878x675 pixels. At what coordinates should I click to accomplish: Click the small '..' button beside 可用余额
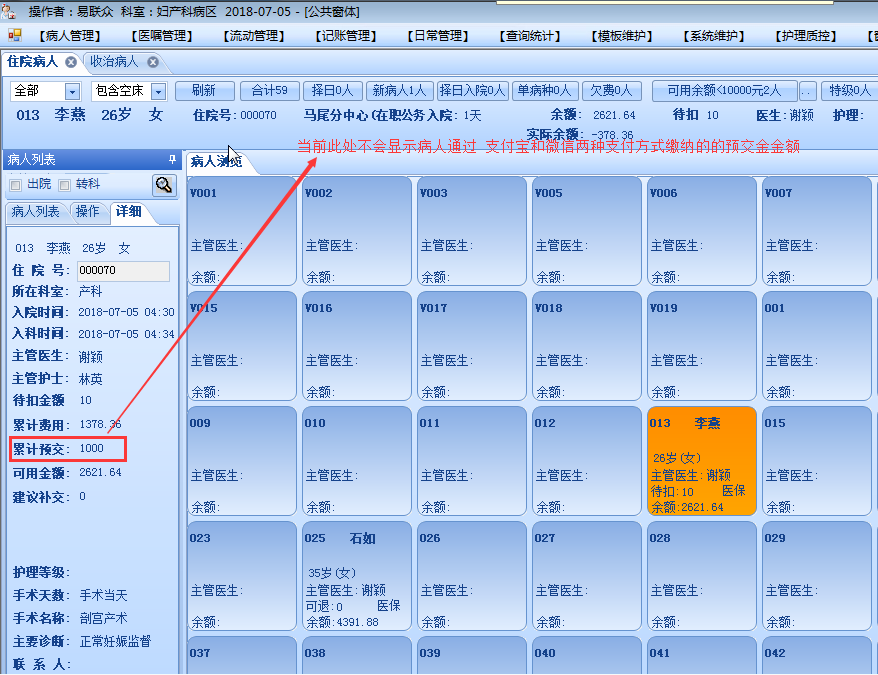[x=807, y=91]
